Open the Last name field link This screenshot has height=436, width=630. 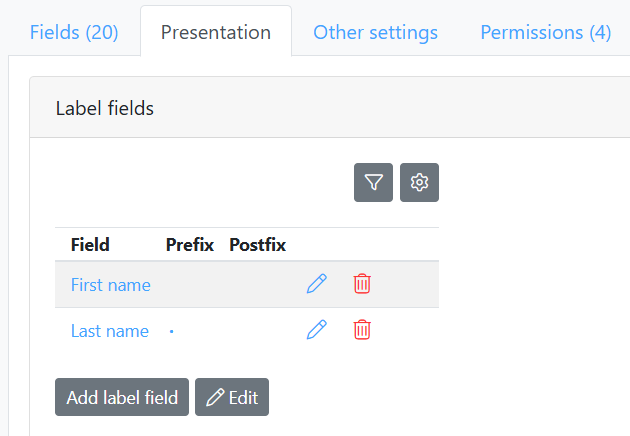coord(109,331)
